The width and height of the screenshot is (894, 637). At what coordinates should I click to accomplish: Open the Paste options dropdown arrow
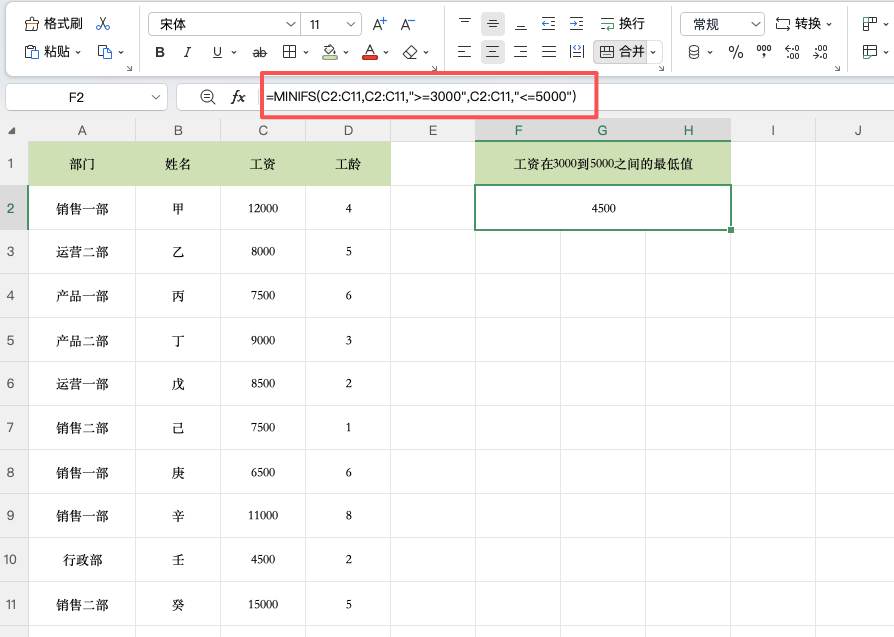tap(78, 52)
